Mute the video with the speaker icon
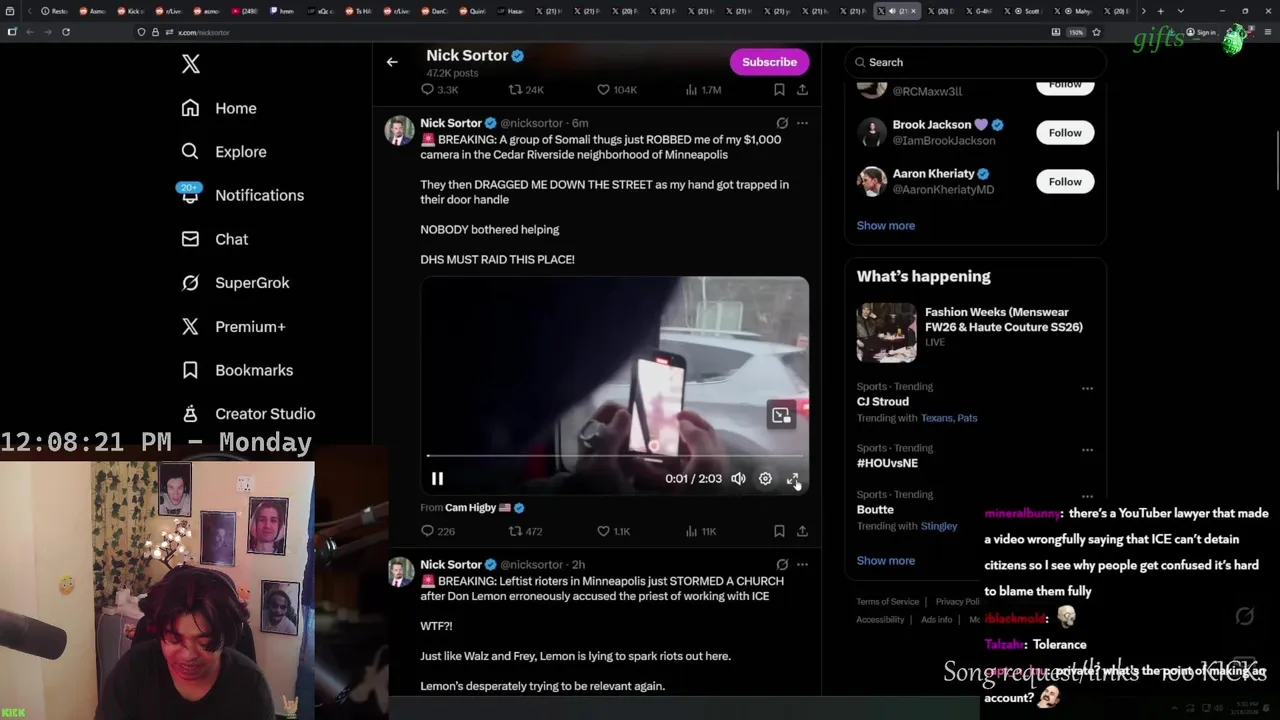 point(738,479)
